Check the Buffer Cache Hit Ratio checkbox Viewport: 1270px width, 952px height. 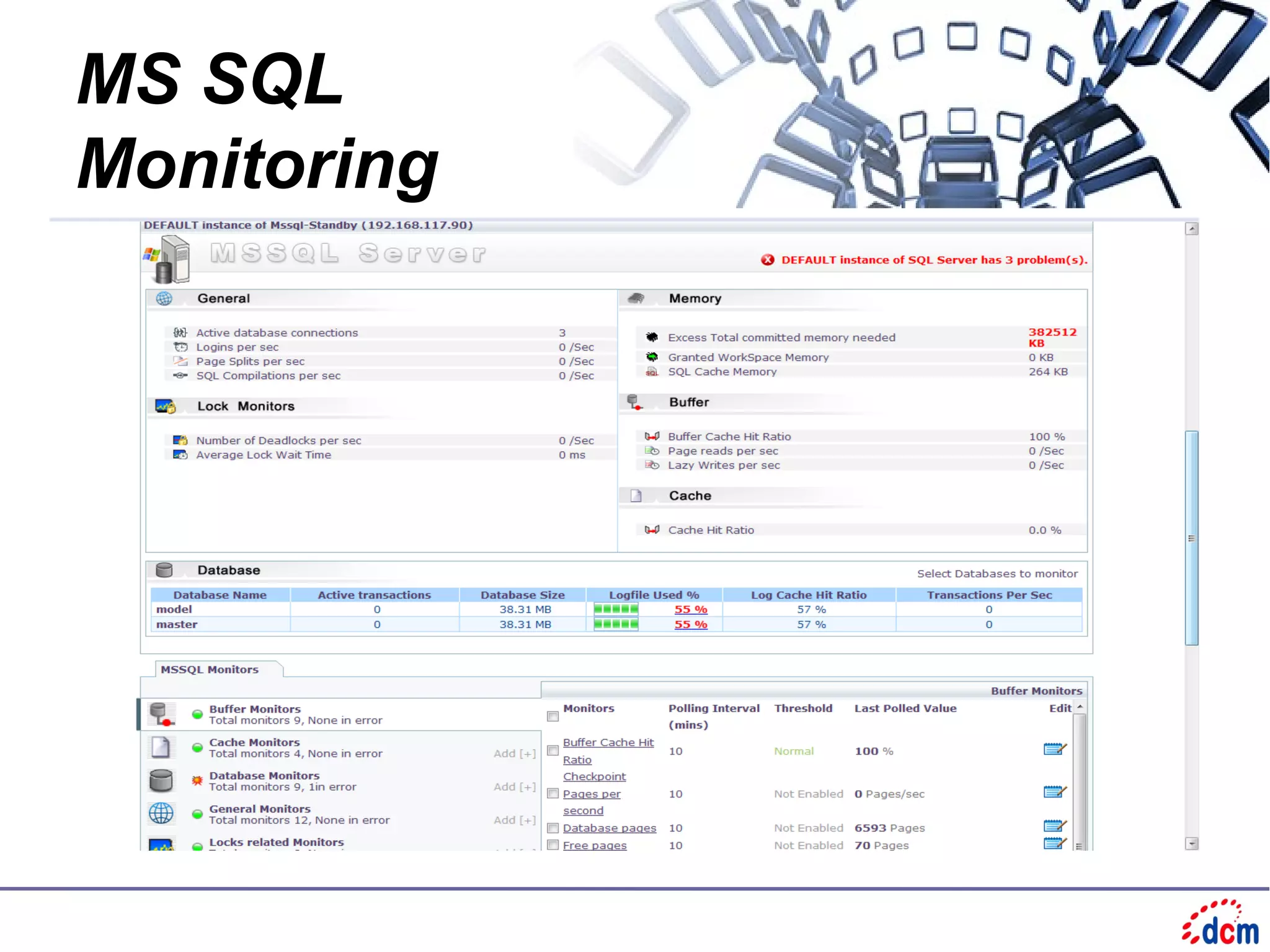coord(553,751)
